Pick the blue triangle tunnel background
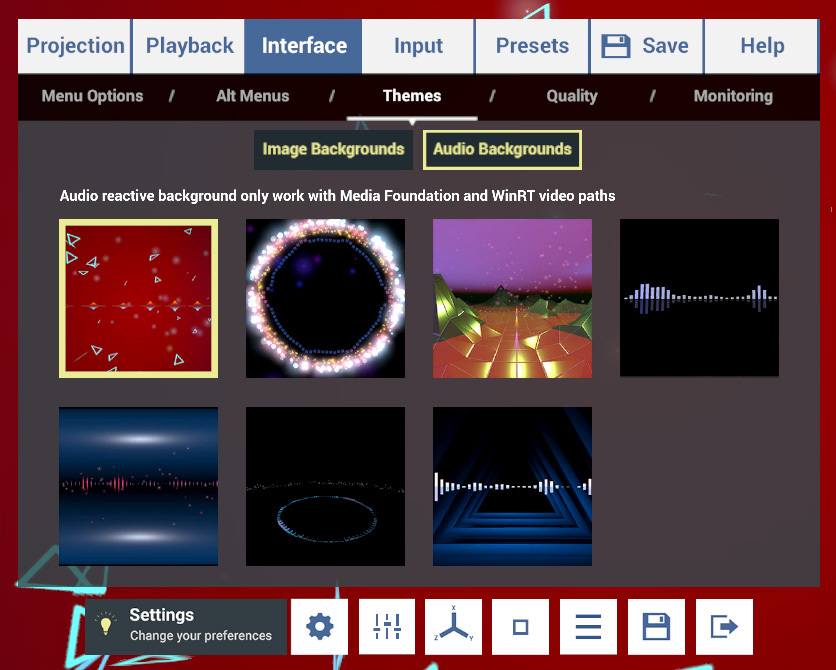The width and height of the screenshot is (836, 670). pyautogui.click(x=512, y=486)
